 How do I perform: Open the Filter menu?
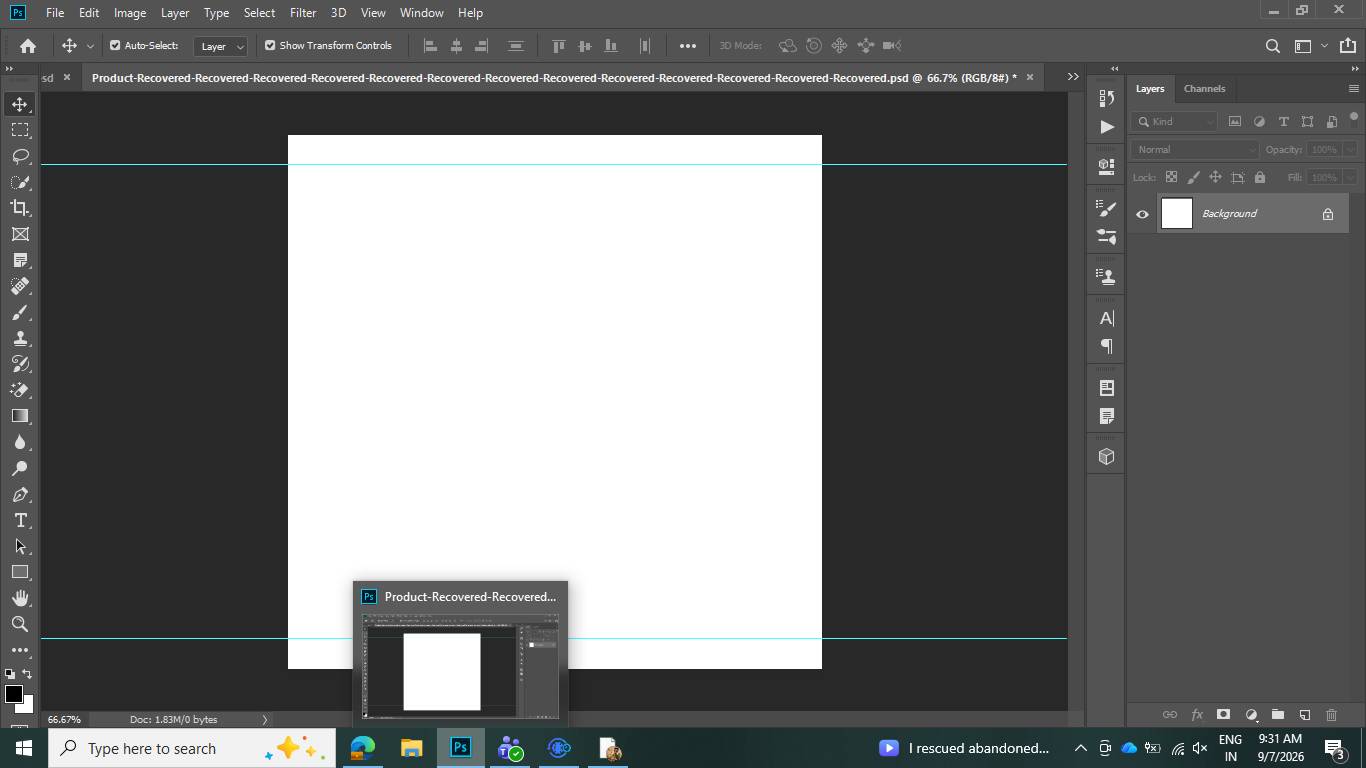[x=303, y=13]
